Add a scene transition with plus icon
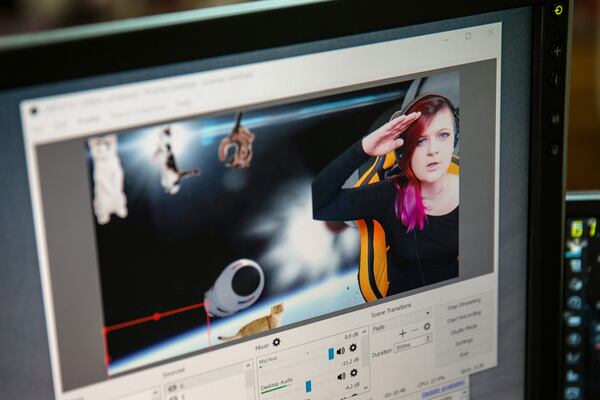 point(403,333)
